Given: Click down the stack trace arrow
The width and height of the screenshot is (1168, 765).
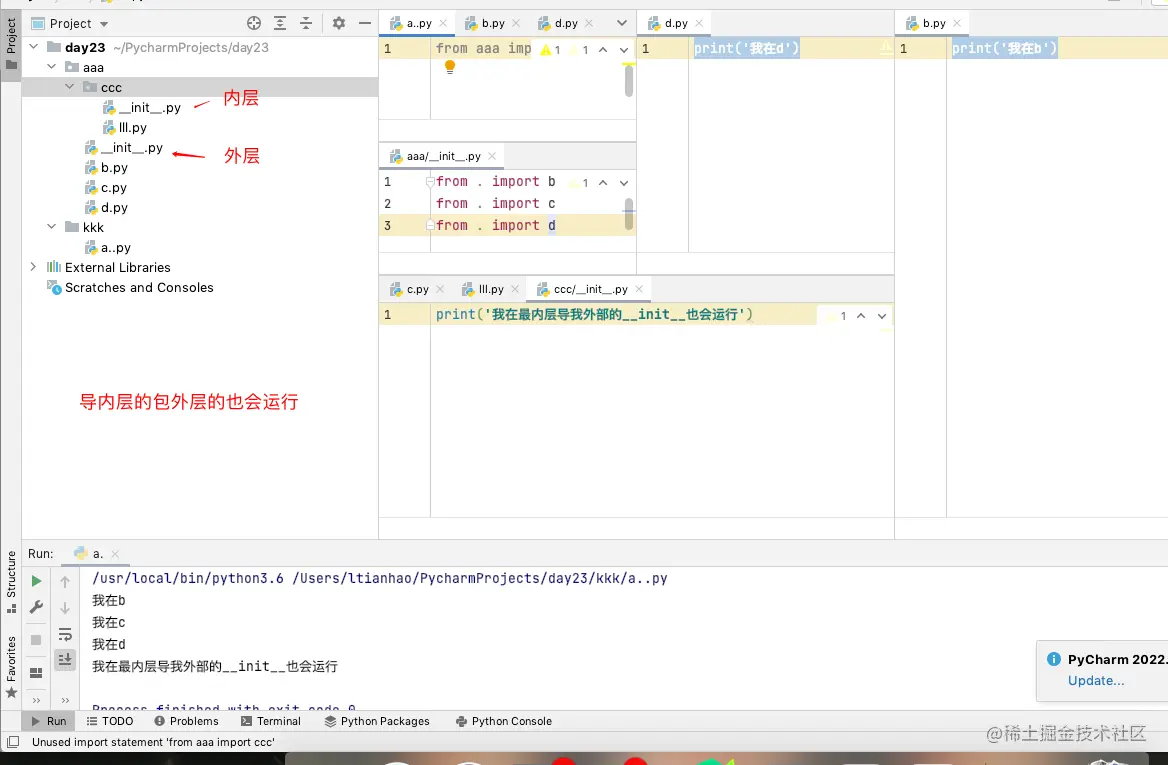Looking at the screenshot, I should [65, 608].
